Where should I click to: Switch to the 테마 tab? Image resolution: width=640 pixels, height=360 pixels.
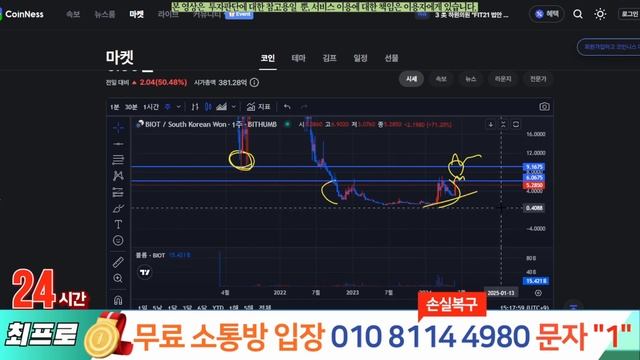[298, 58]
